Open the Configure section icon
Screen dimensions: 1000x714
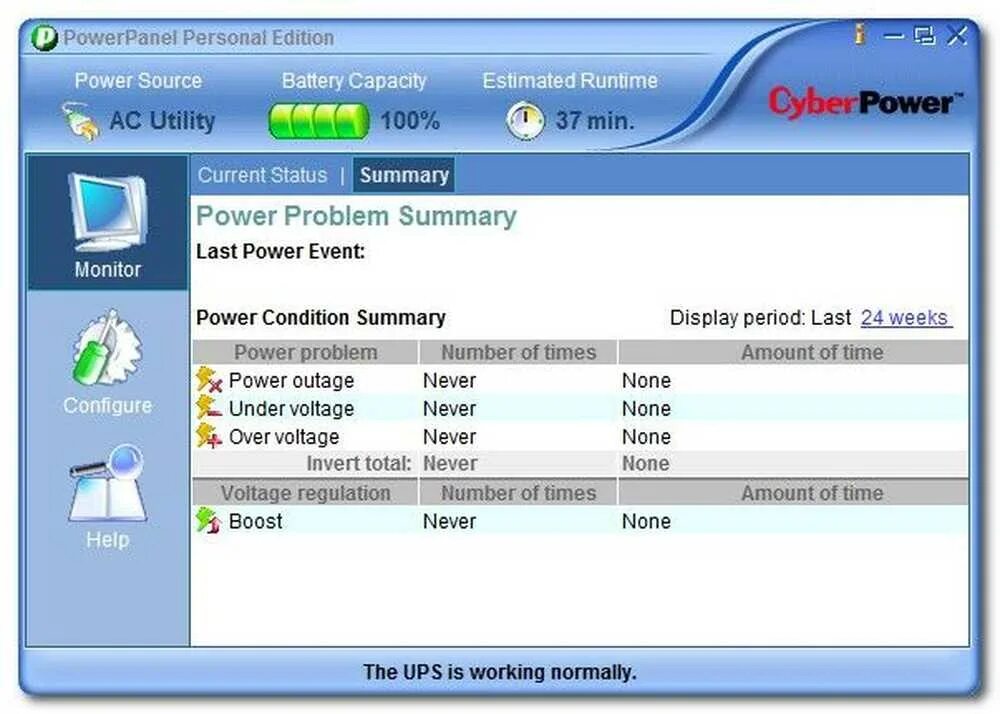pos(107,349)
